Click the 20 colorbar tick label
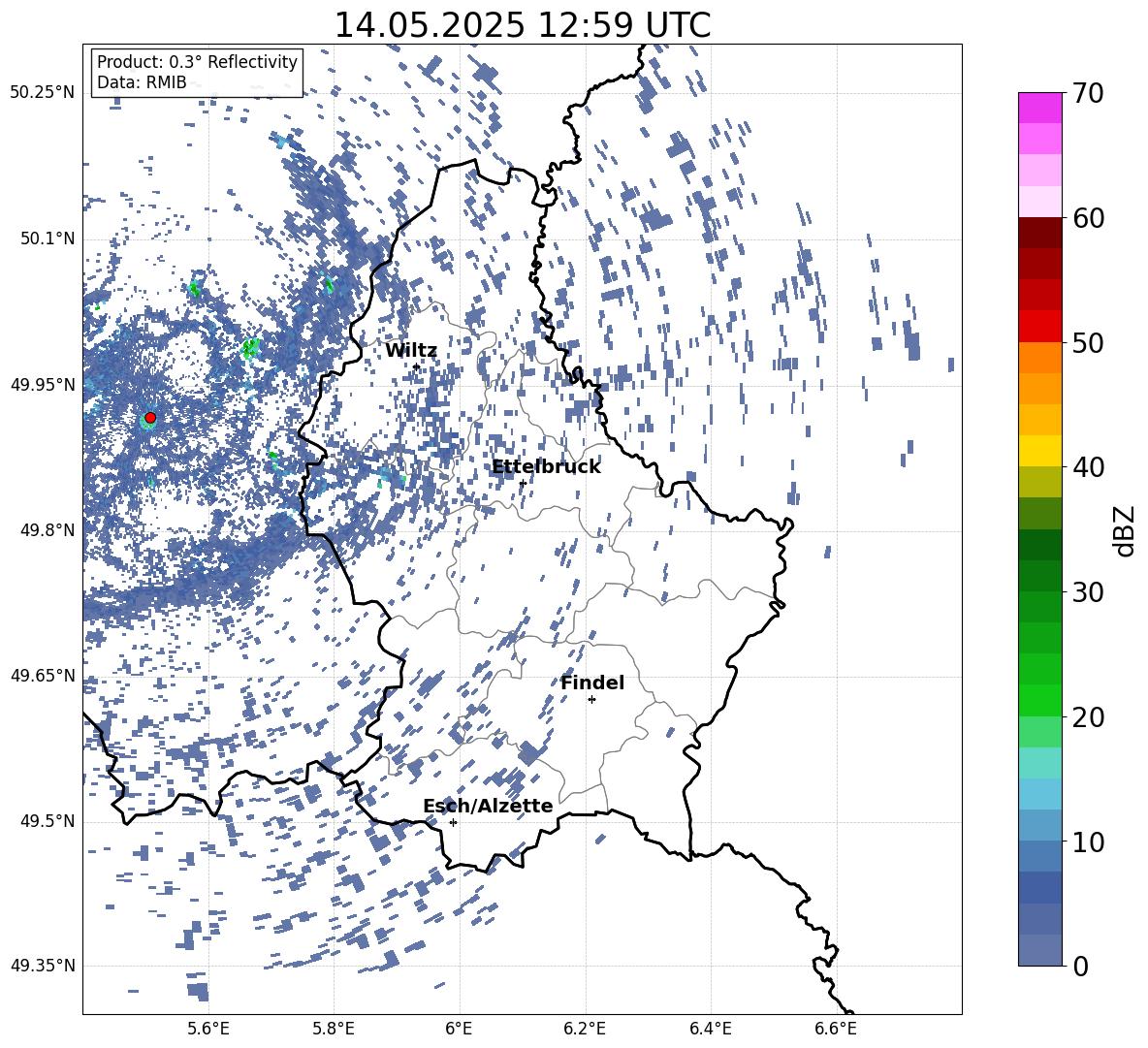This screenshot has width=1148, height=1048. [1088, 717]
